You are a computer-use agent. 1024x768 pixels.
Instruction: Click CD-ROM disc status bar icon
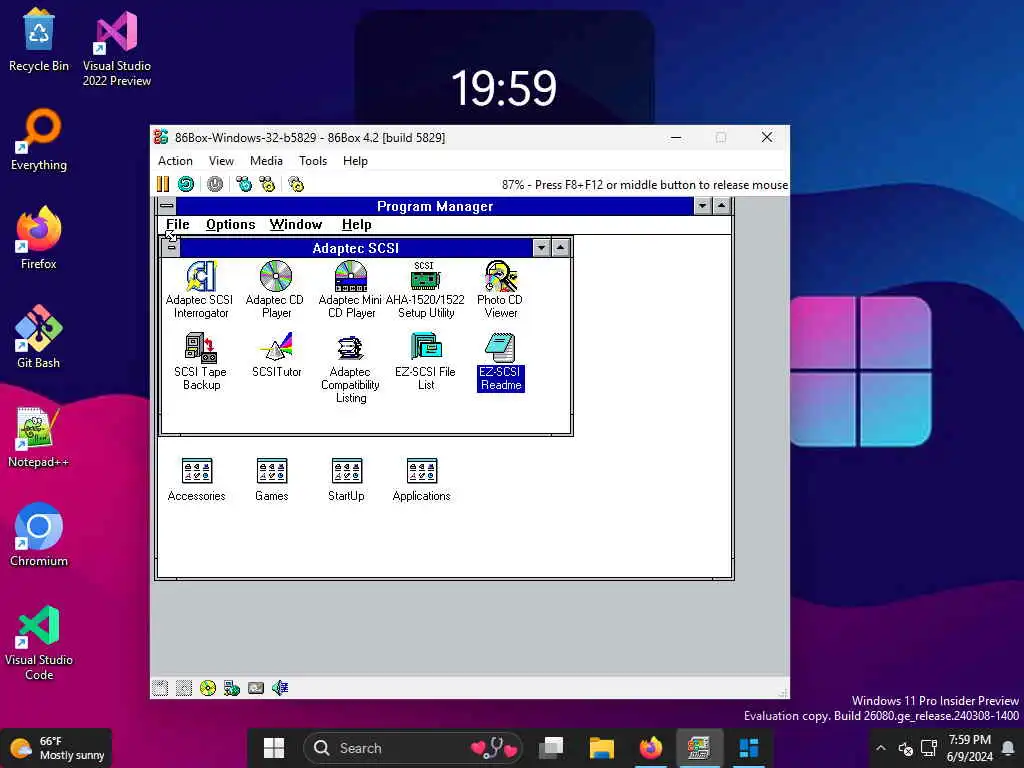click(x=208, y=688)
